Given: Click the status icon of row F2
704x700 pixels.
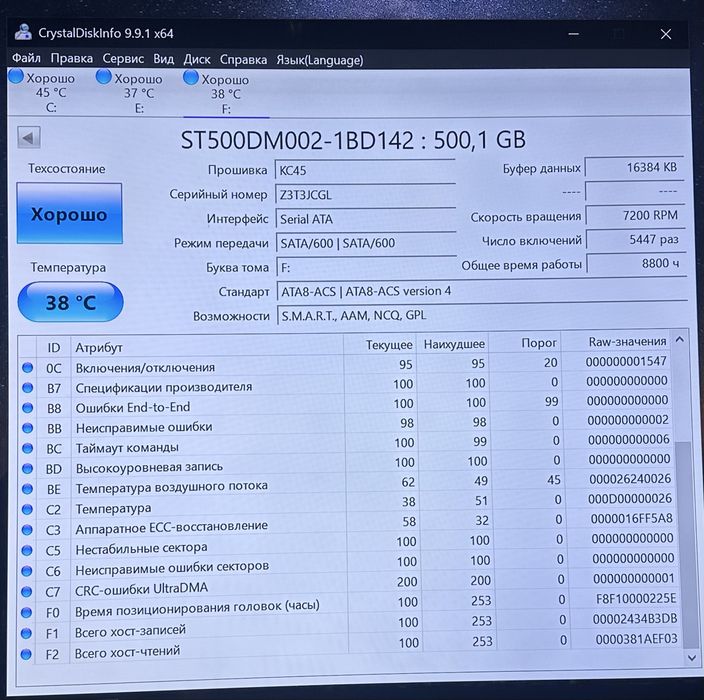Looking at the screenshot, I should [26, 654].
